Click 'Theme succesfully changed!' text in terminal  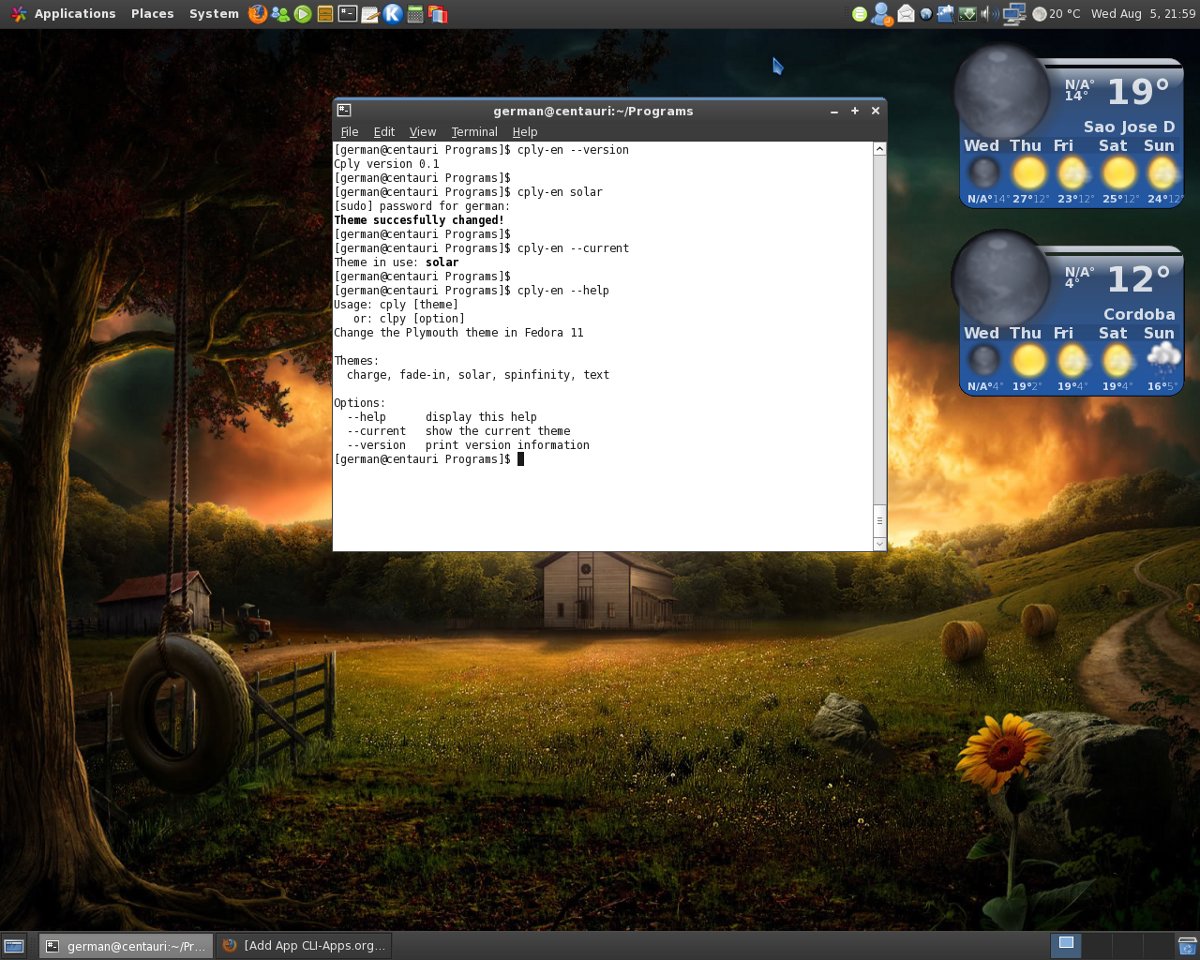click(x=419, y=220)
